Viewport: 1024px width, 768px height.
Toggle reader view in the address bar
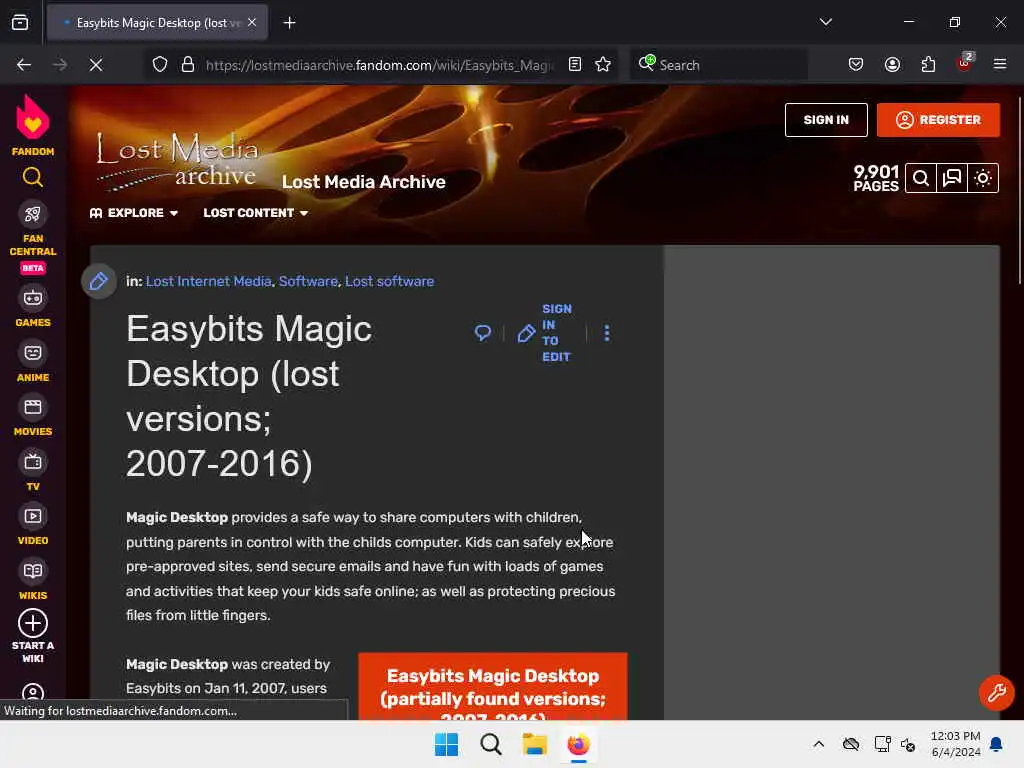pyautogui.click(x=575, y=65)
